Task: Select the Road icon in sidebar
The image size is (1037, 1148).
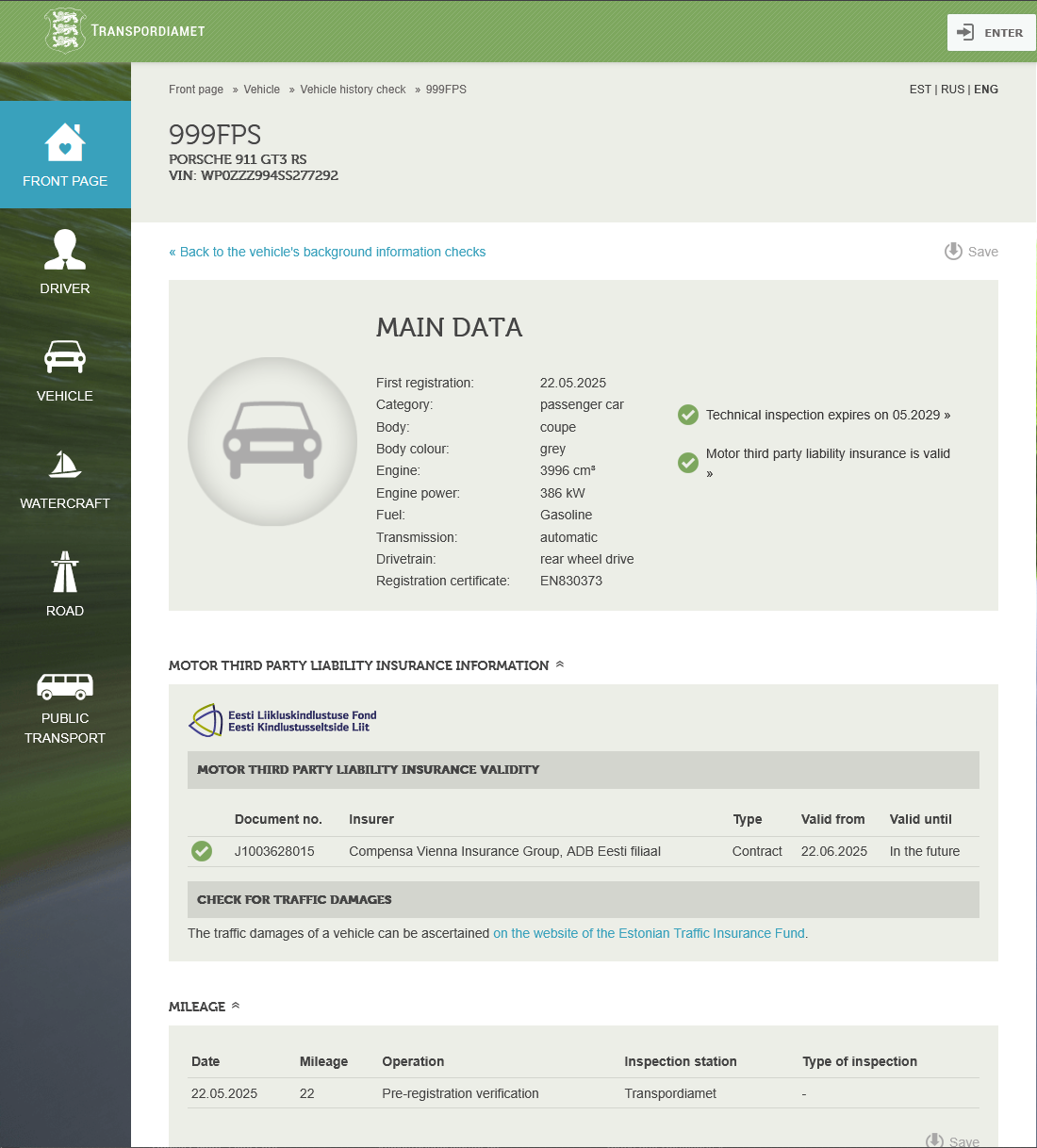Action: (65, 571)
